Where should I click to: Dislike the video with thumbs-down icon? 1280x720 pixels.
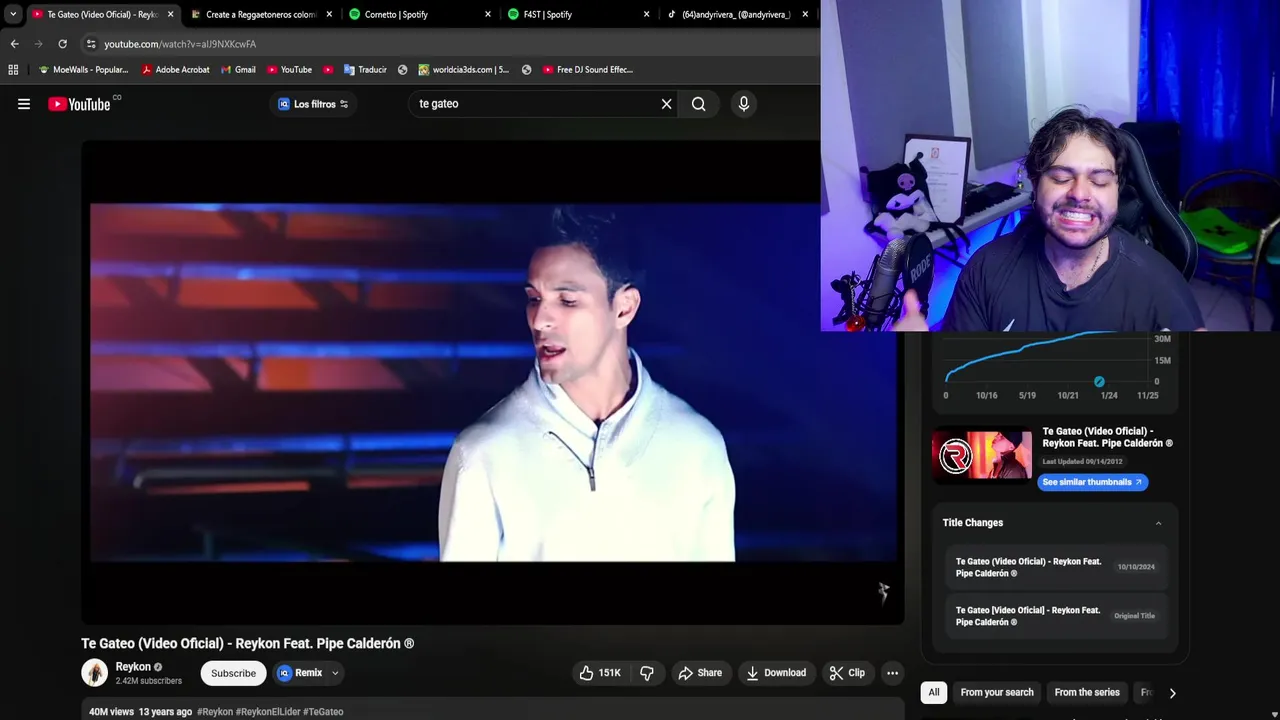point(647,673)
